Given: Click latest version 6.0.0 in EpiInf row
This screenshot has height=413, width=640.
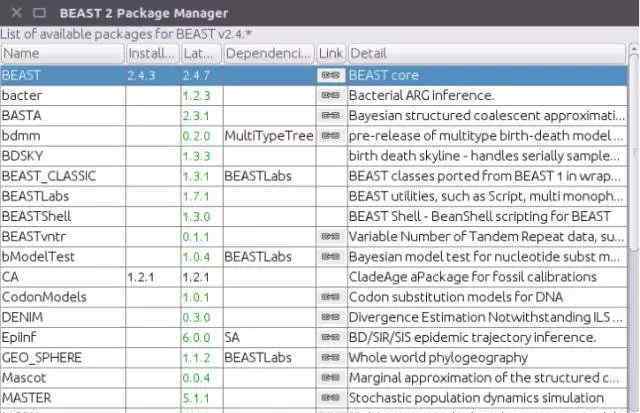Looking at the screenshot, I should pyautogui.click(x=196, y=338).
